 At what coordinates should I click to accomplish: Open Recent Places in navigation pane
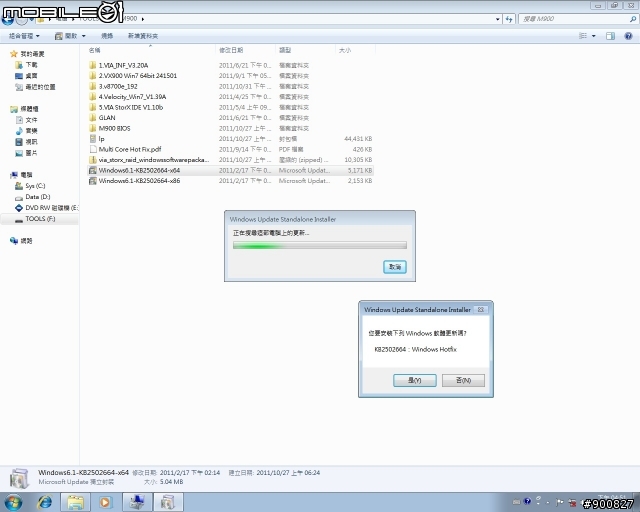(36, 87)
